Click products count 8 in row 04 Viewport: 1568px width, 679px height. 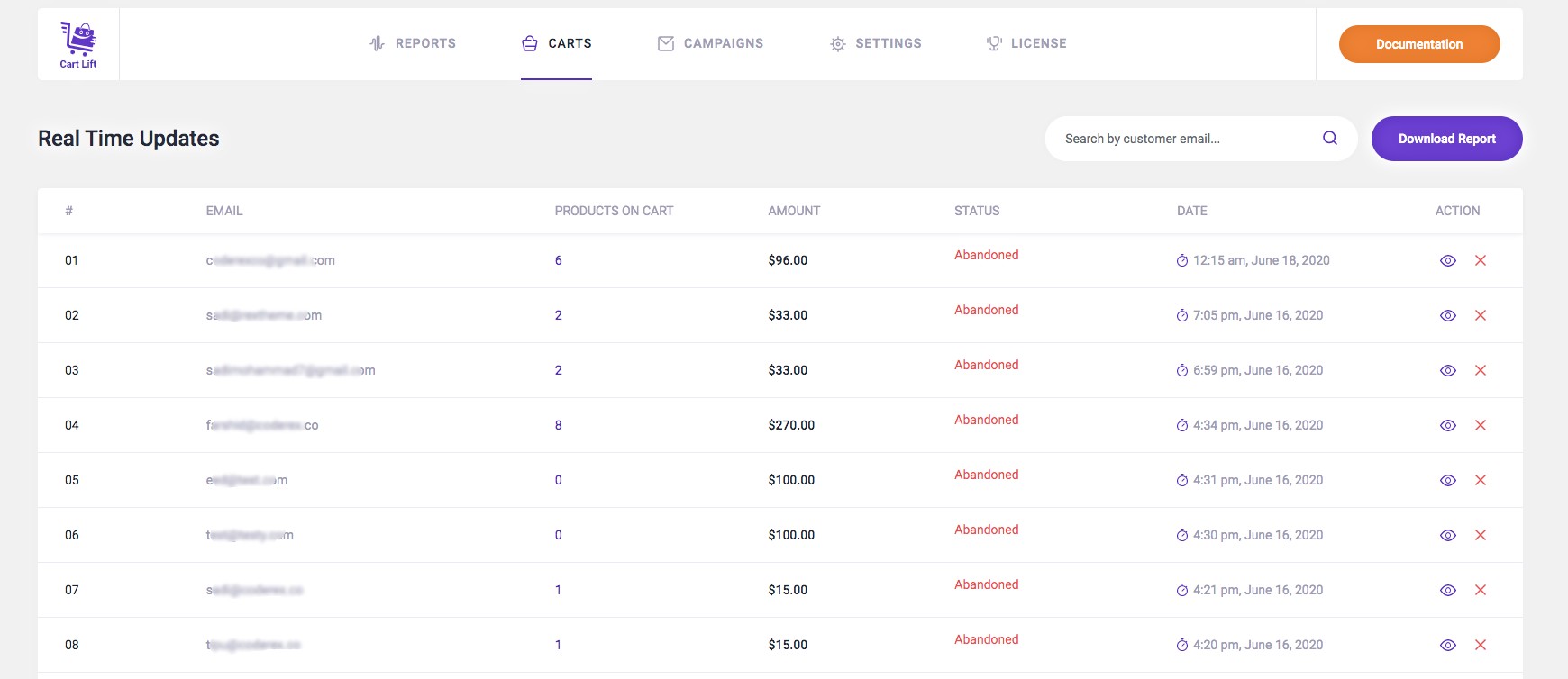point(559,425)
